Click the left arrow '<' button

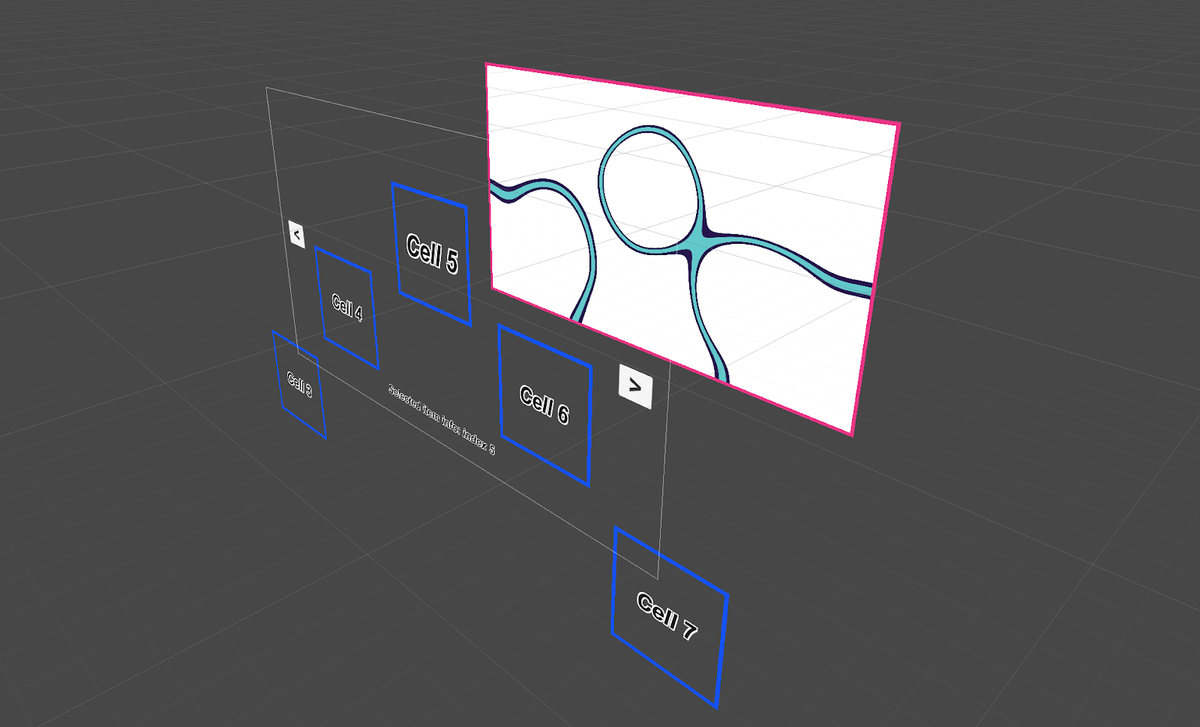296,234
